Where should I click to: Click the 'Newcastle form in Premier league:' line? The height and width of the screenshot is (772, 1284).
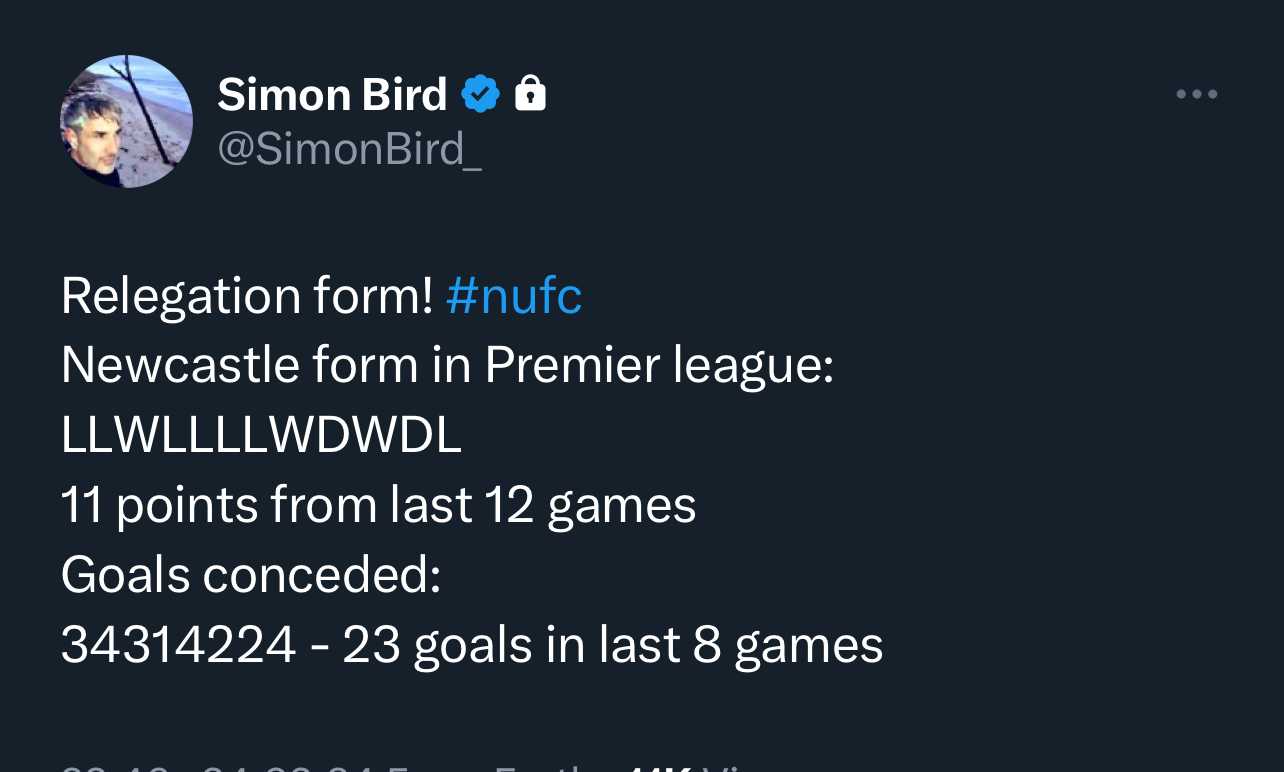click(x=448, y=366)
